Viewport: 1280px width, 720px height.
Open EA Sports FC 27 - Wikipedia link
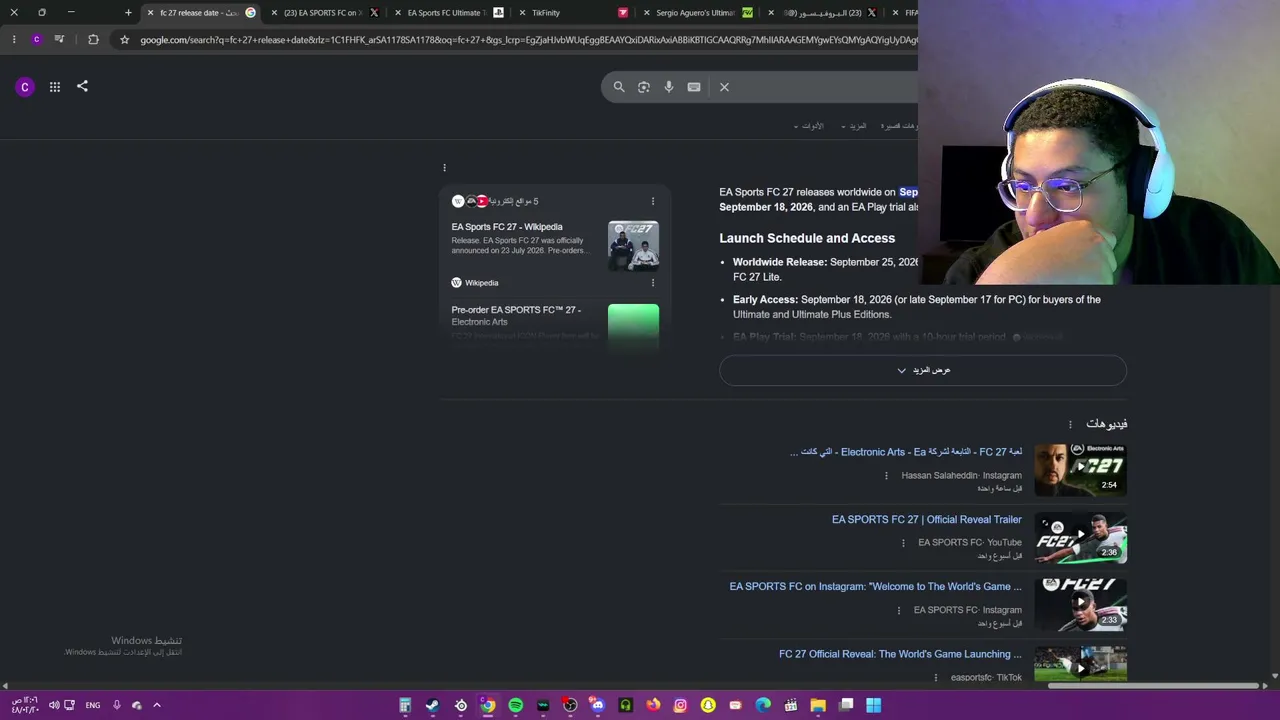tap(507, 227)
